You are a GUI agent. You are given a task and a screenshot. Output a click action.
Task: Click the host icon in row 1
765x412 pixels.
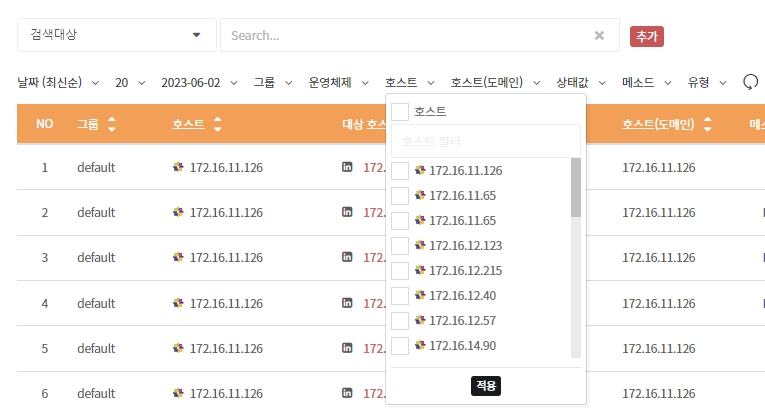[x=179, y=167]
